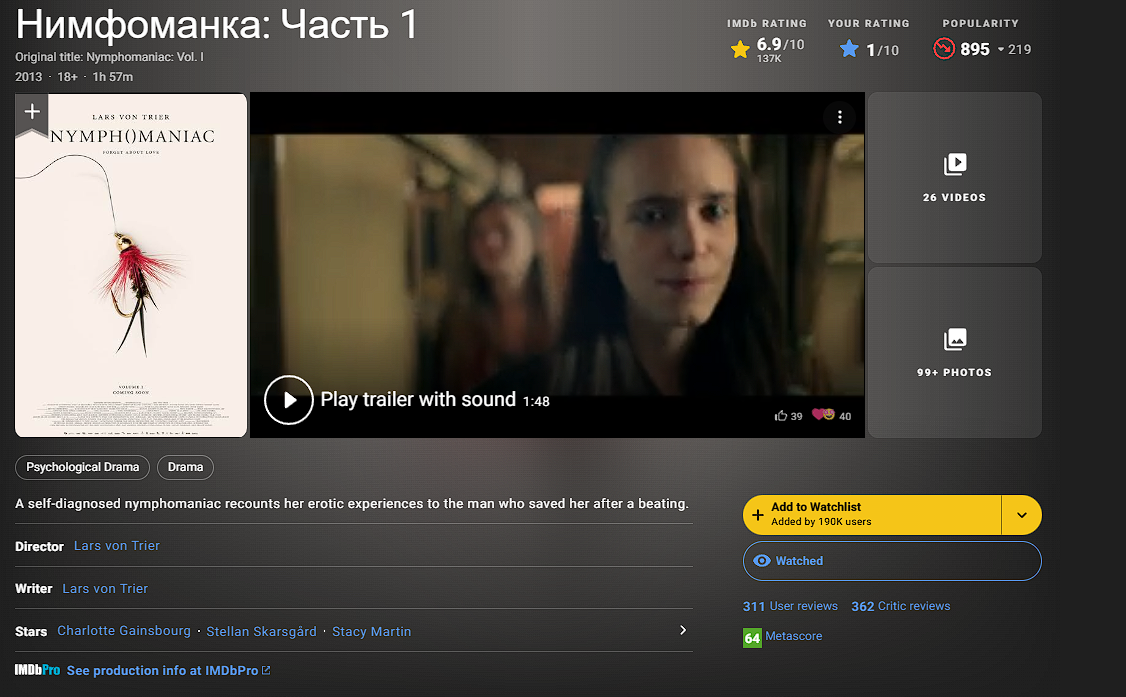Click the 2013 release year
The image size is (1126, 697).
coord(29,77)
